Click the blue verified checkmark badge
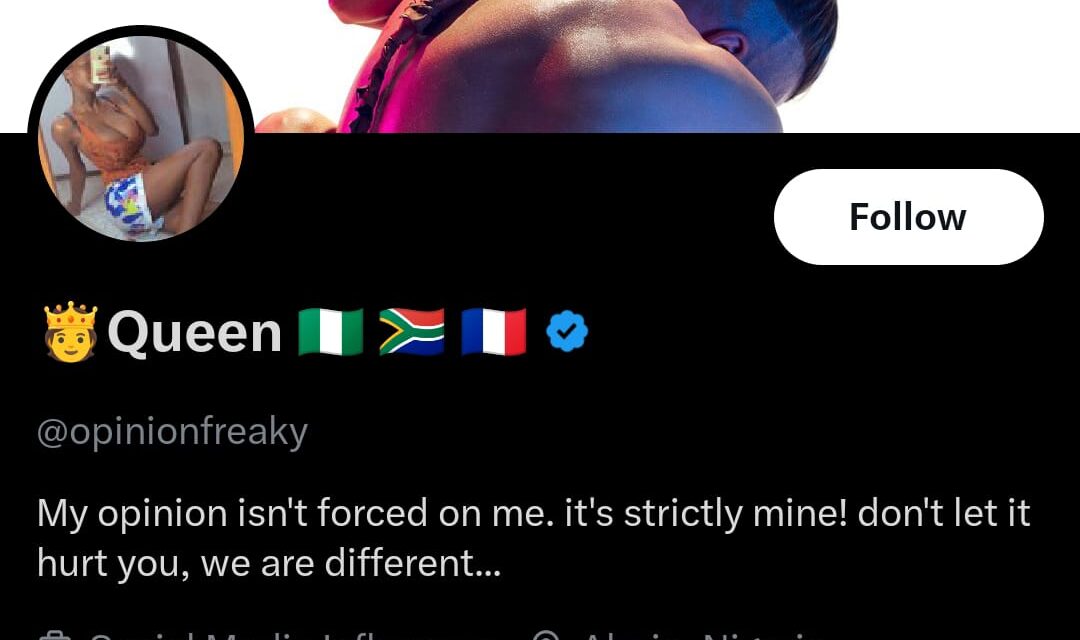The width and height of the screenshot is (1080, 640). pos(567,331)
